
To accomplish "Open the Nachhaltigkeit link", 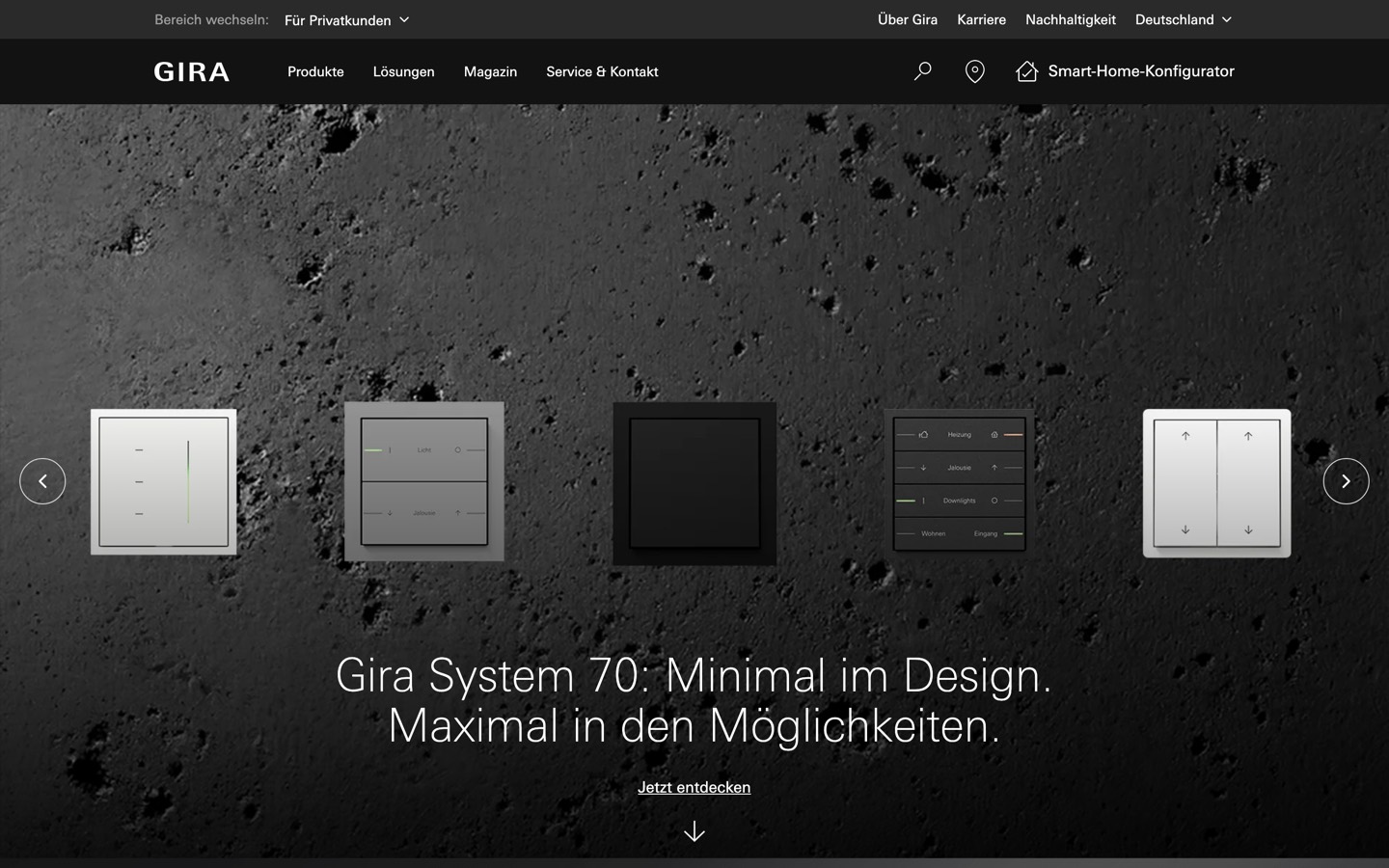I will pyautogui.click(x=1071, y=19).
